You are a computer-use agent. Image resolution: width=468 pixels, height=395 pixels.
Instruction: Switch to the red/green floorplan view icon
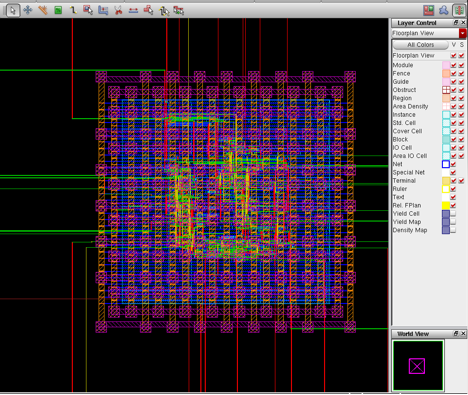pyautogui.click(x=429, y=10)
